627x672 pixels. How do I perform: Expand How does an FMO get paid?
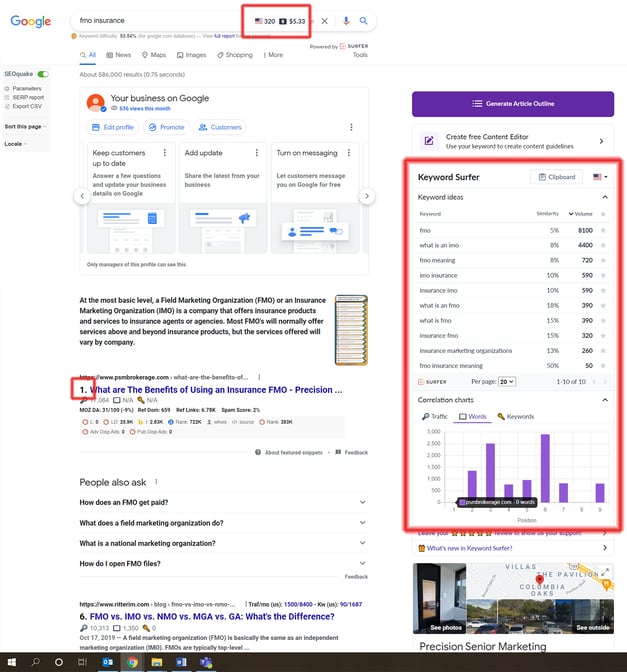tap(223, 502)
